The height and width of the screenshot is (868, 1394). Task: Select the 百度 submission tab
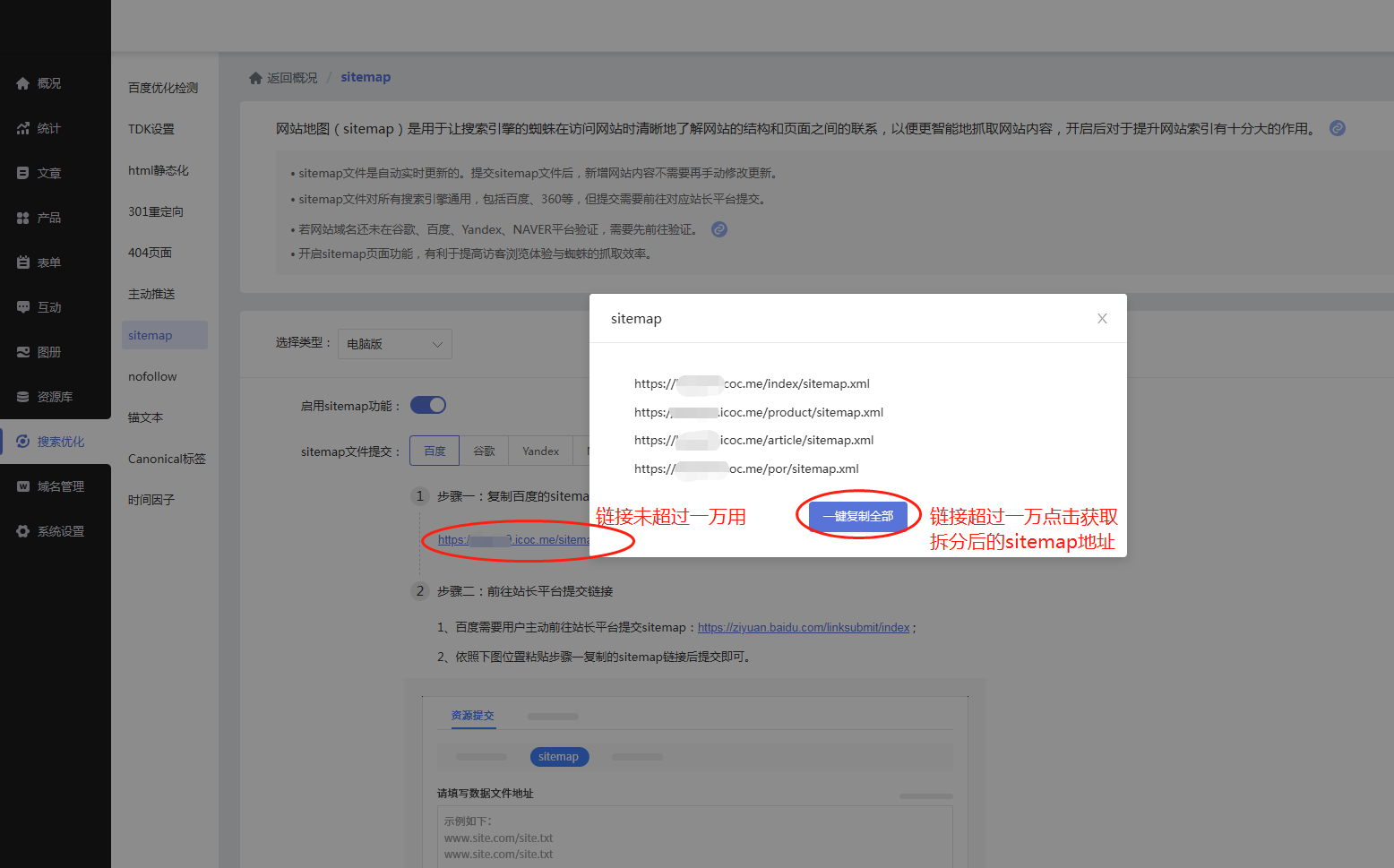tap(435, 451)
